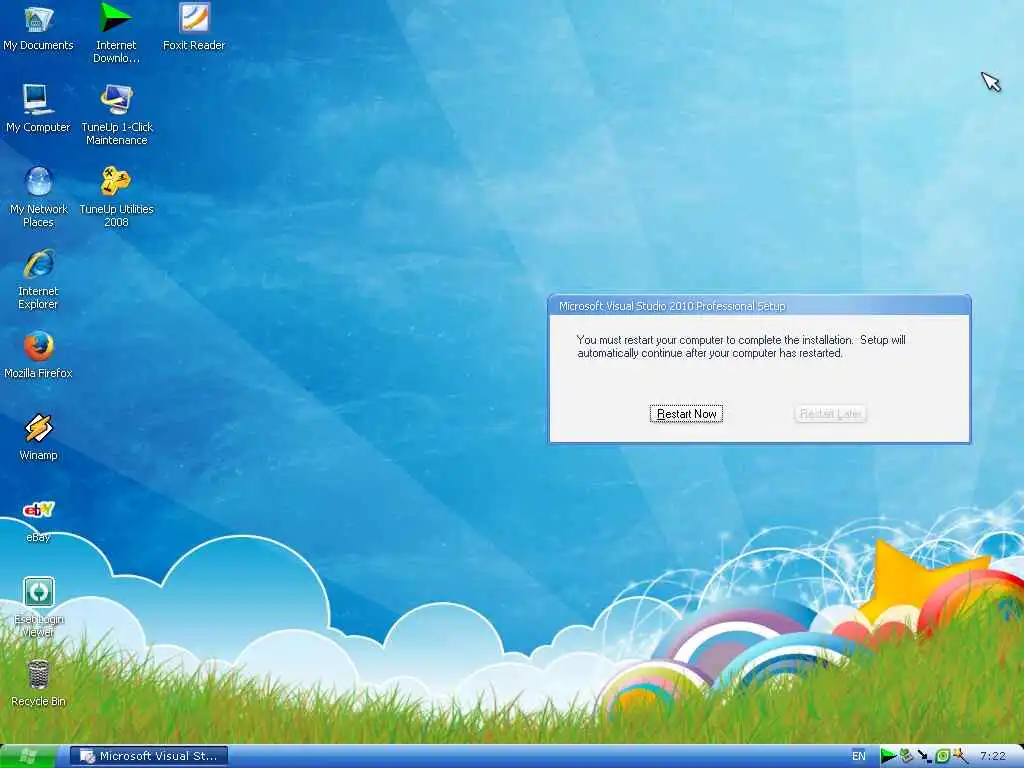The width and height of the screenshot is (1024, 768).
Task: Click the round green tray icon
Action: point(942,756)
